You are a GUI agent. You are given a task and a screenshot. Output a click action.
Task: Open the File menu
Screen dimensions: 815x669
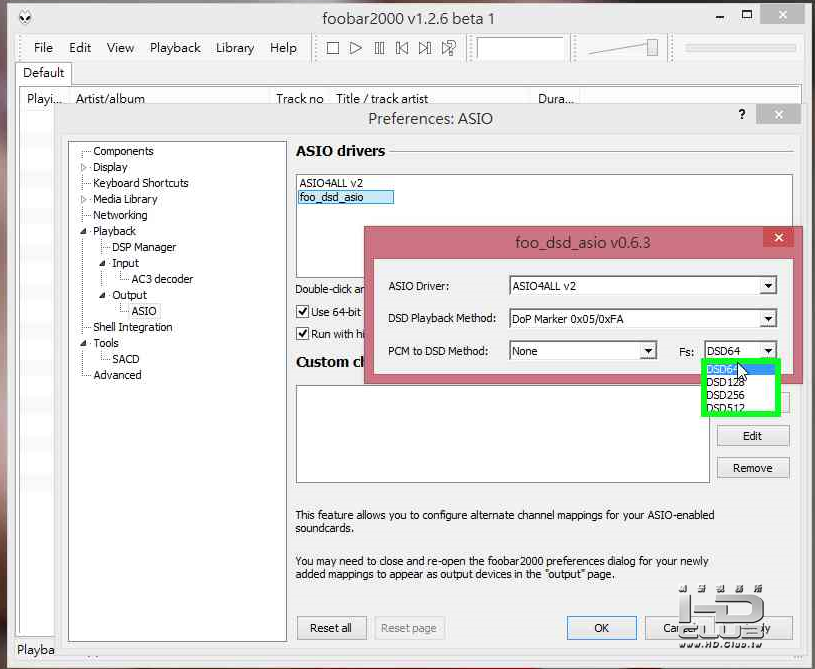pyautogui.click(x=43, y=48)
